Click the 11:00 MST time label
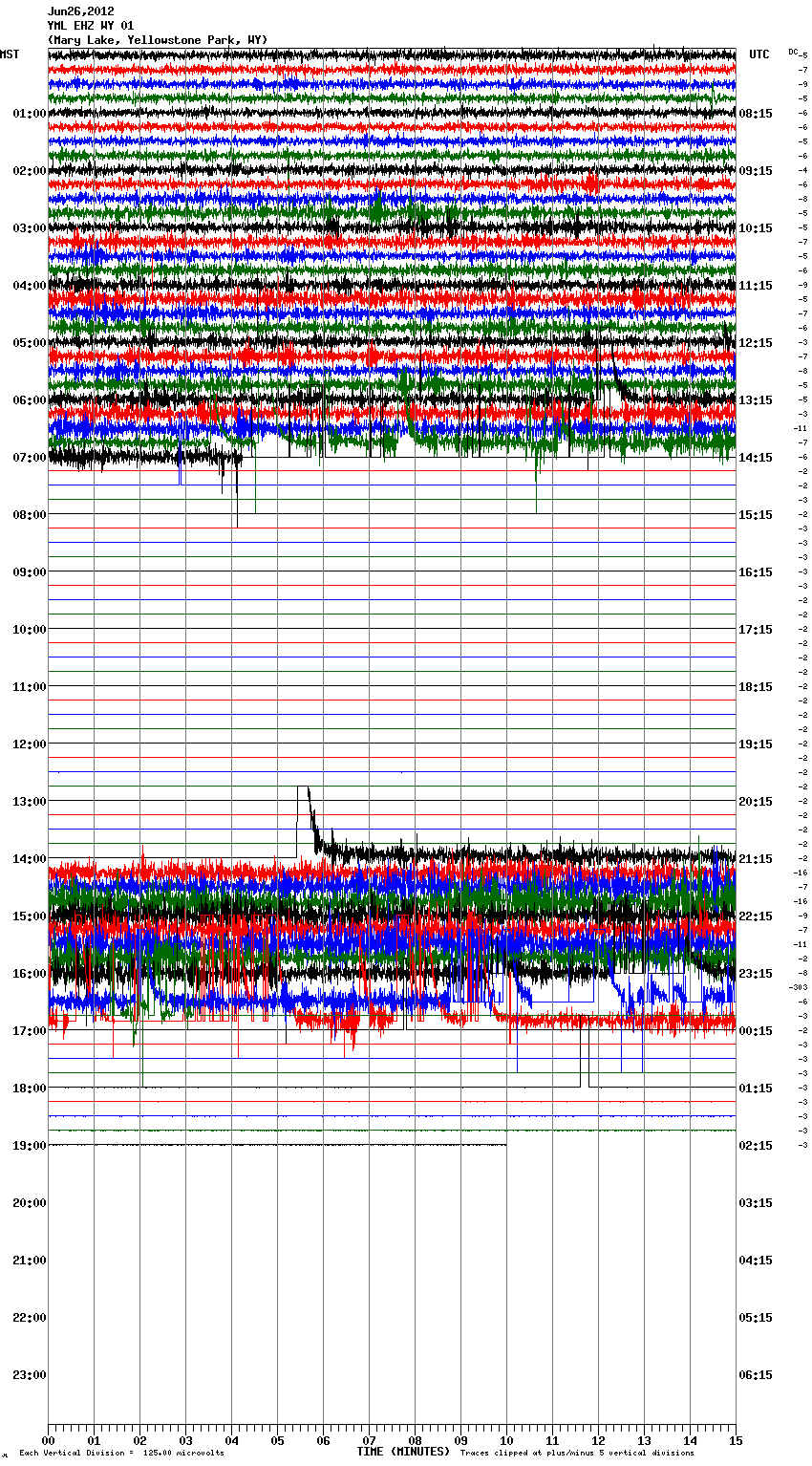 coord(30,687)
